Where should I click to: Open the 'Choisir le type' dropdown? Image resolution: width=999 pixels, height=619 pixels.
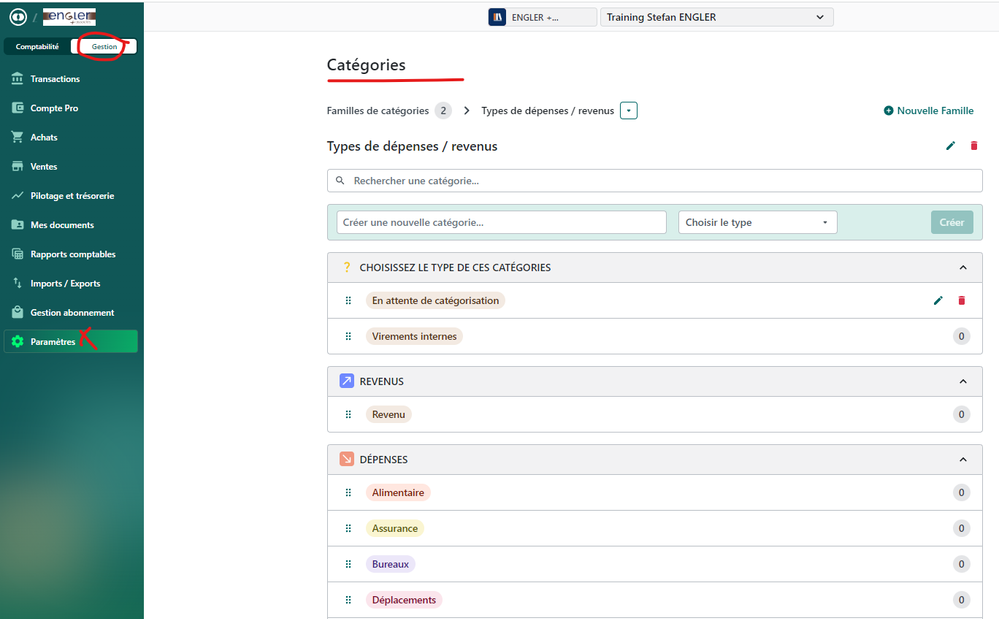[757, 222]
